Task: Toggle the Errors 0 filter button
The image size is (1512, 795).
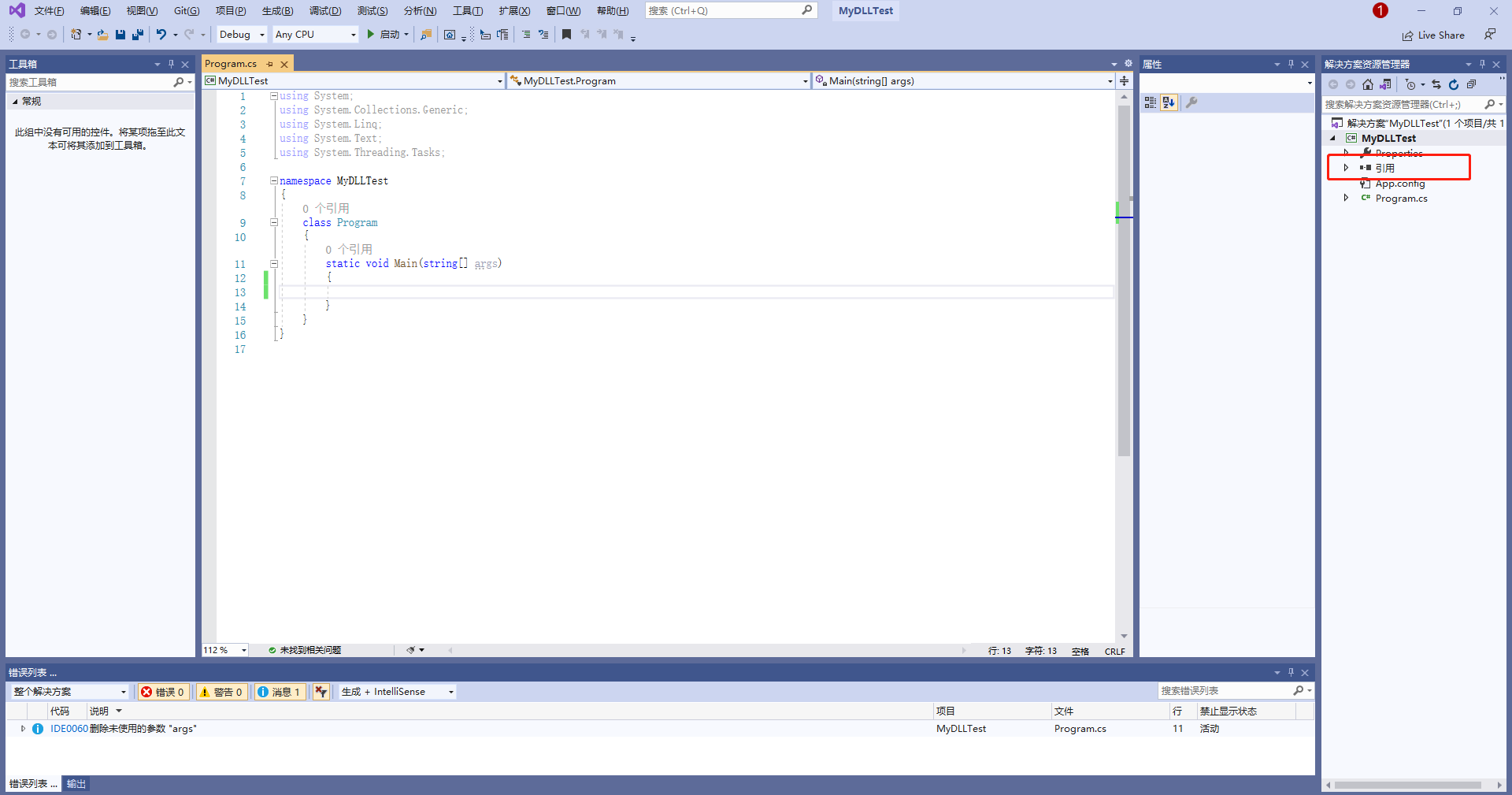Action: [162, 692]
